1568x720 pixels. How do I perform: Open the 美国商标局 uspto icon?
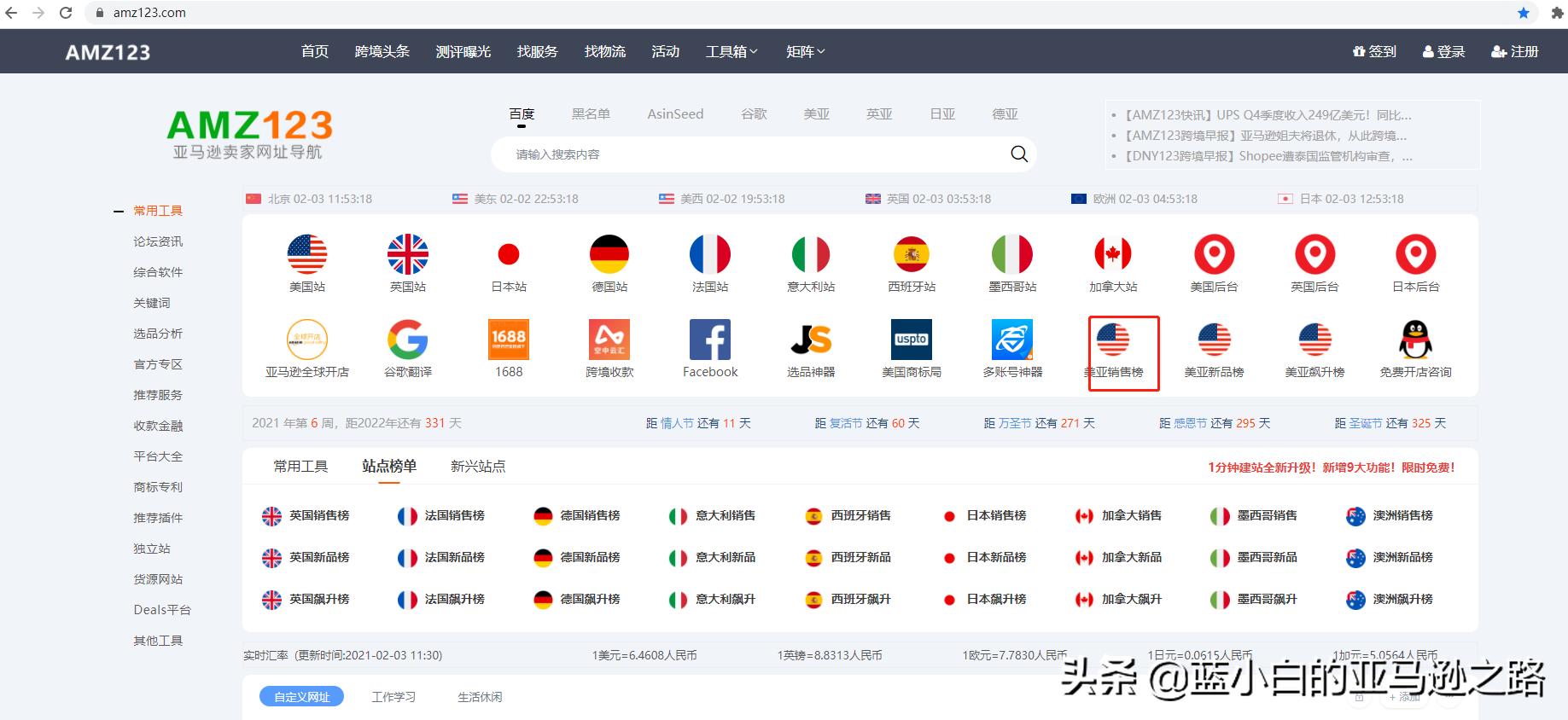(912, 340)
